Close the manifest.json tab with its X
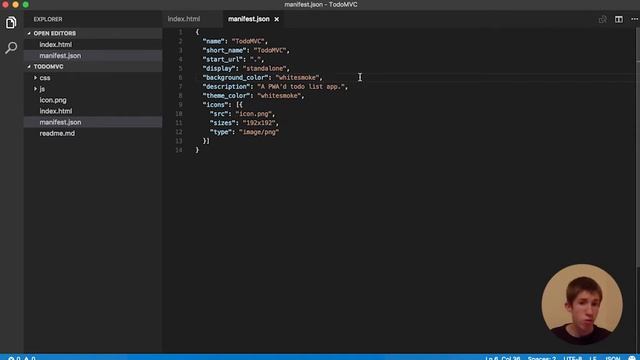This screenshot has height=360, width=640. coord(276,19)
